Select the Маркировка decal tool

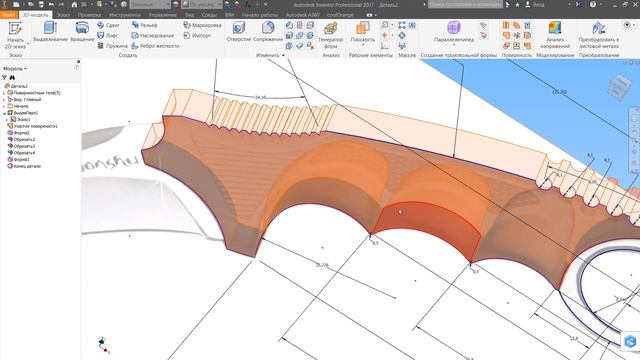tap(202, 25)
